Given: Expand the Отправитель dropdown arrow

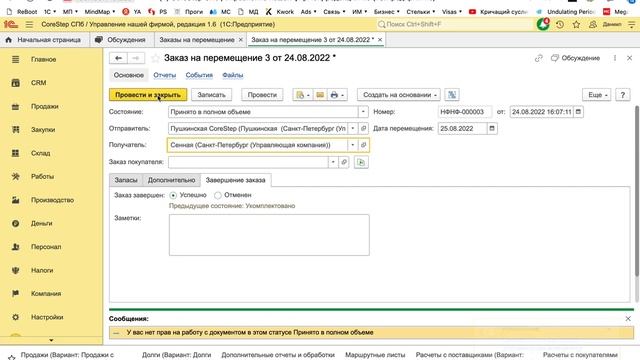Looking at the screenshot, I should [353, 129].
